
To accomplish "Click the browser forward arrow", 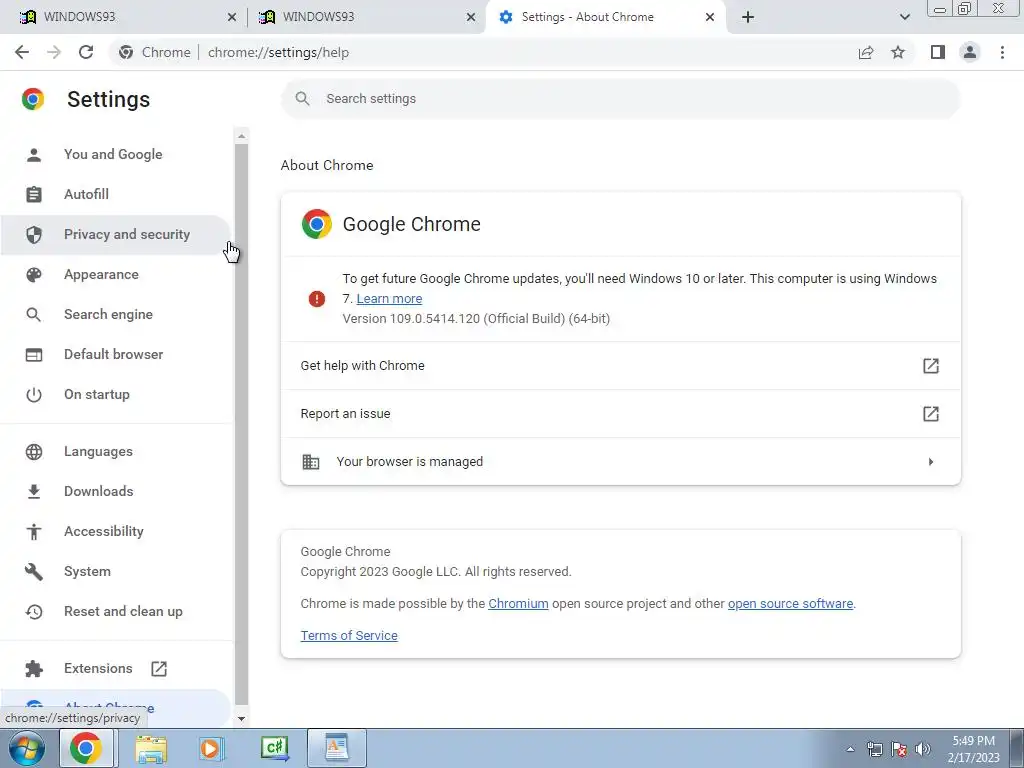I will tap(54, 52).
